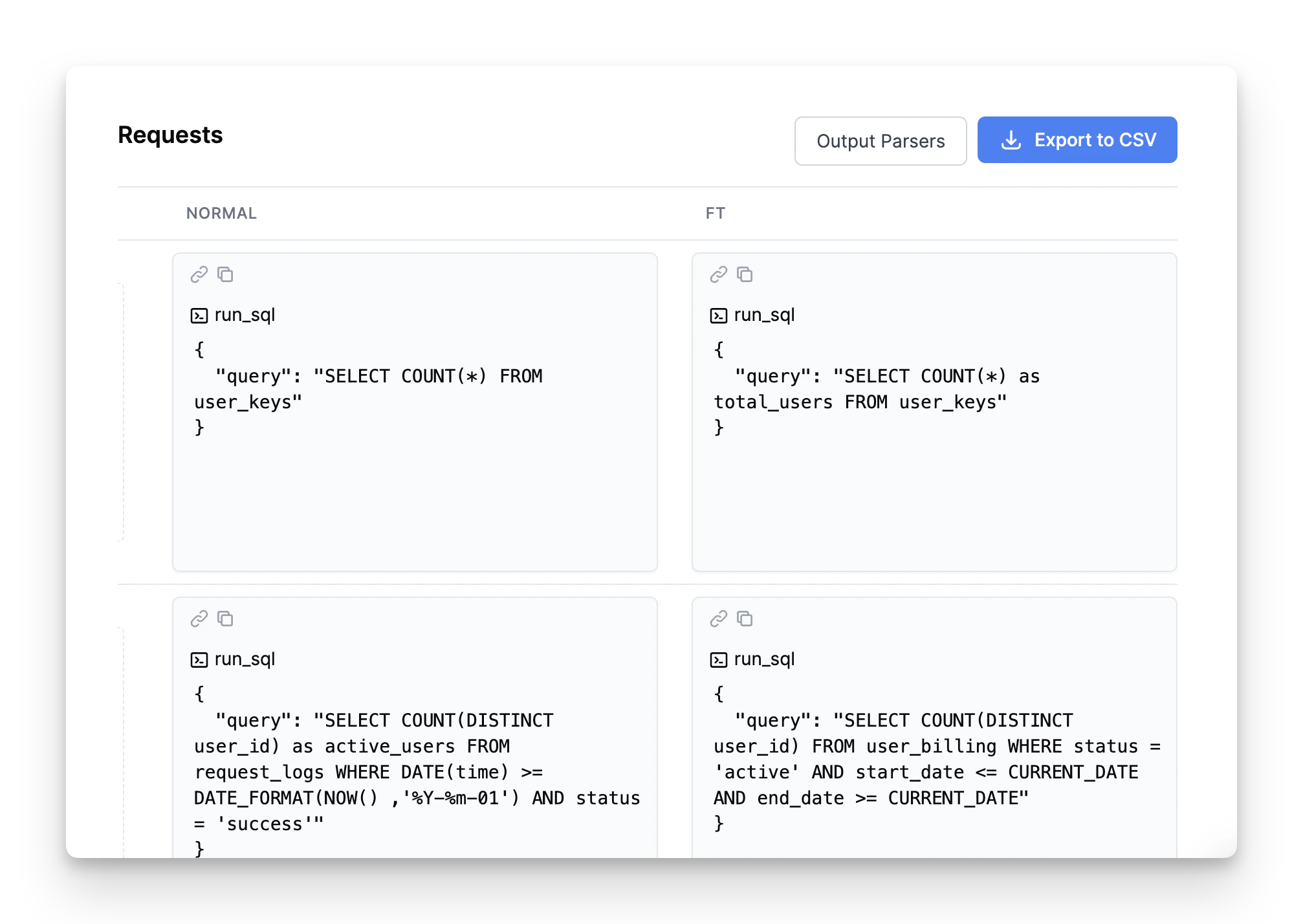This screenshot has width=1303, height=924.
Task: Open link for the second NORMAL request
Action: tap(199, 619)
